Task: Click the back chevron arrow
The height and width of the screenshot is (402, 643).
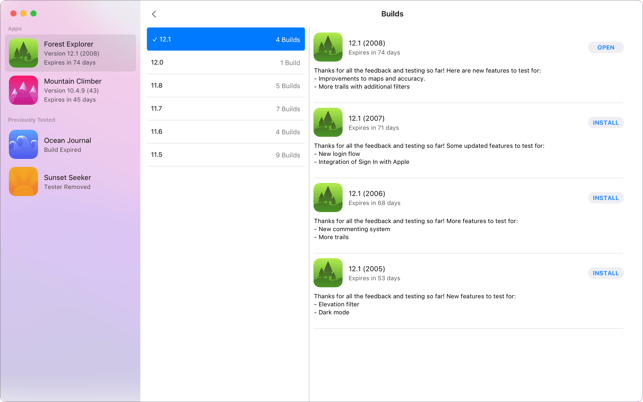Action: [154, 14]
